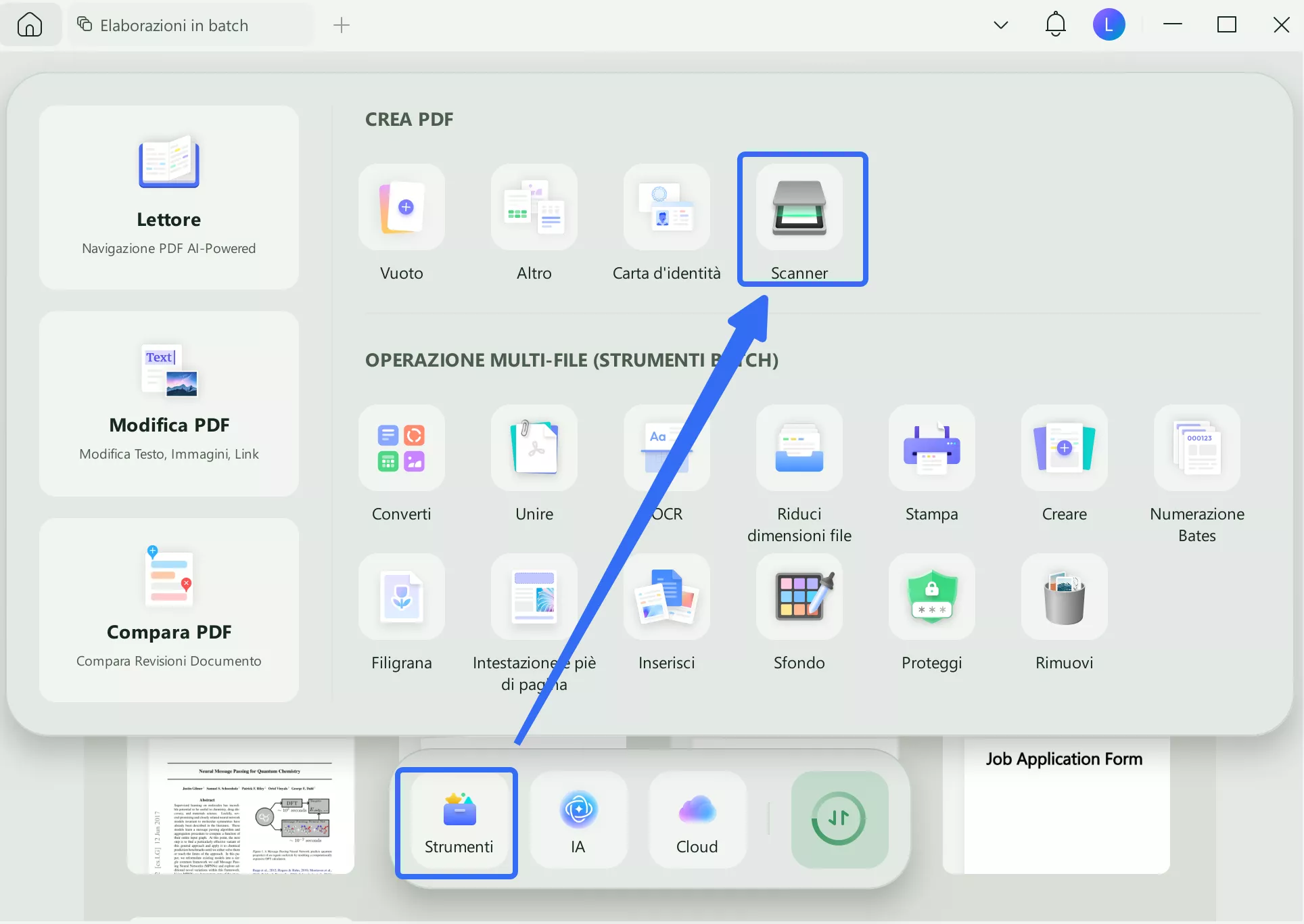Open Riduci dimensioni file tool
The height and width of the screenshot is (924, 1304).
point(799,448)
